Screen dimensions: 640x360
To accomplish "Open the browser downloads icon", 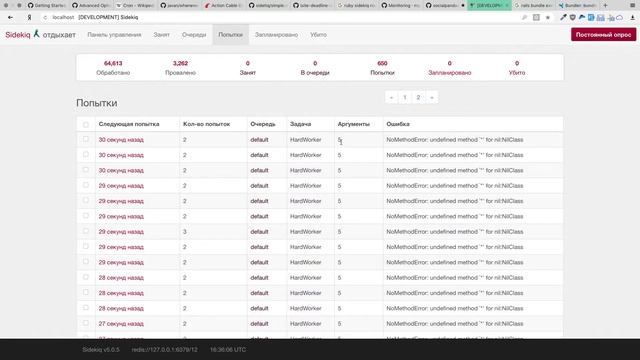I will point(633,18).
